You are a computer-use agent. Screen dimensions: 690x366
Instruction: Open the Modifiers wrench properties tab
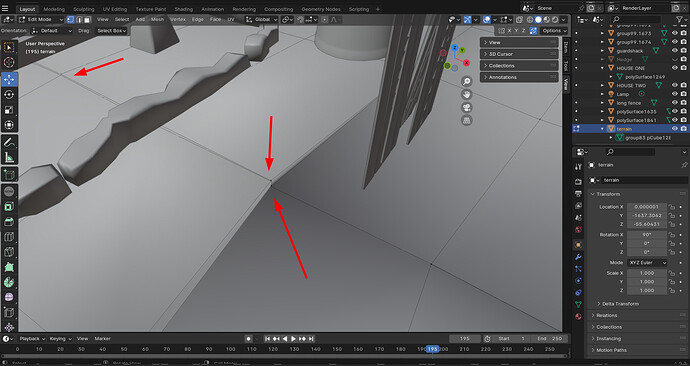pyautogui.click(x=578, y=257)
